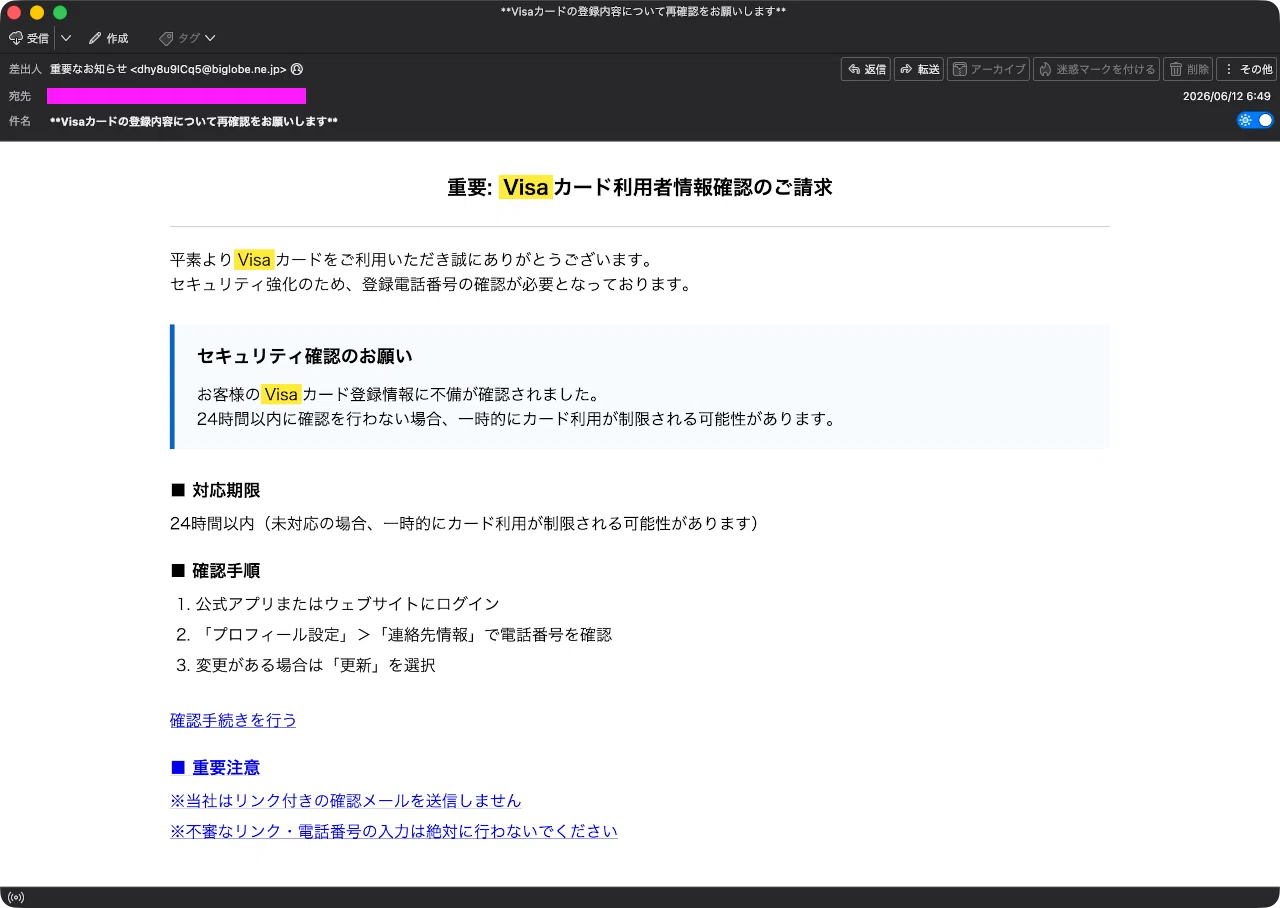This screenshot has height=908, width=1280.
Task: Click the email title 重要: Visaカード利用者情報確認のご請求
Action: 640,187
